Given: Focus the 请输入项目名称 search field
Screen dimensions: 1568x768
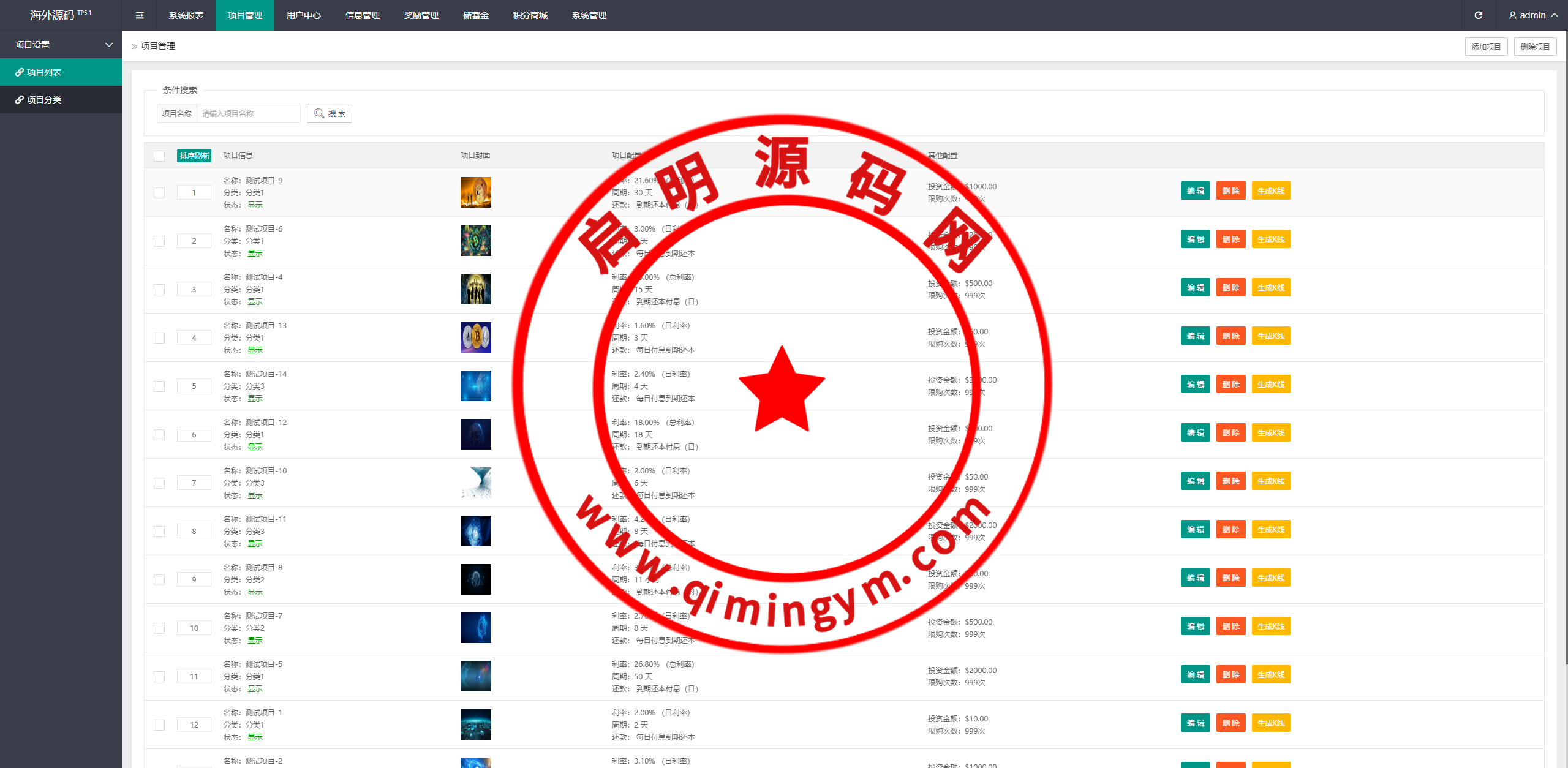Looking at the screenshot, I should (x=248, y=113).
